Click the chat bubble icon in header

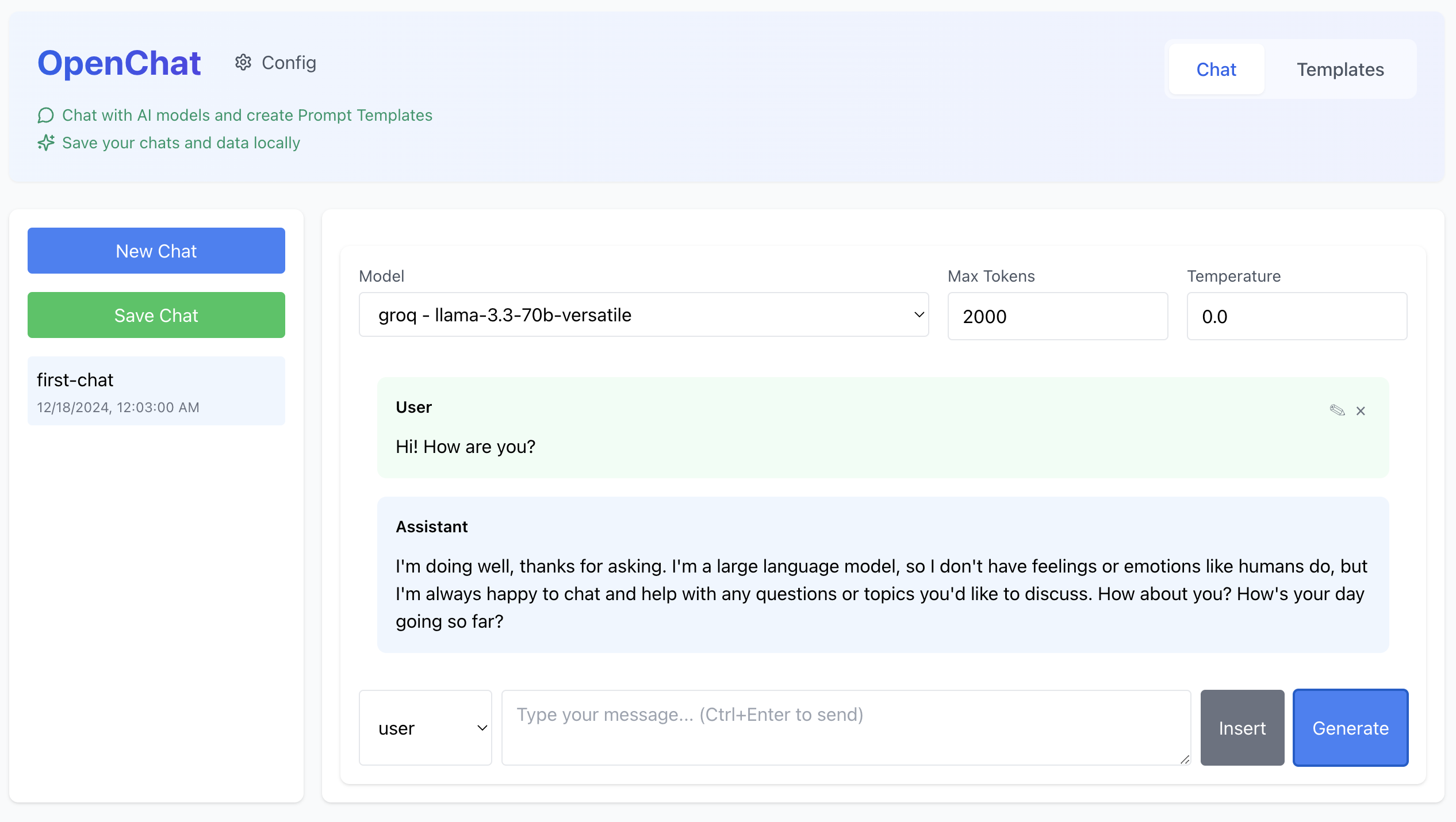tap(46, 116)
